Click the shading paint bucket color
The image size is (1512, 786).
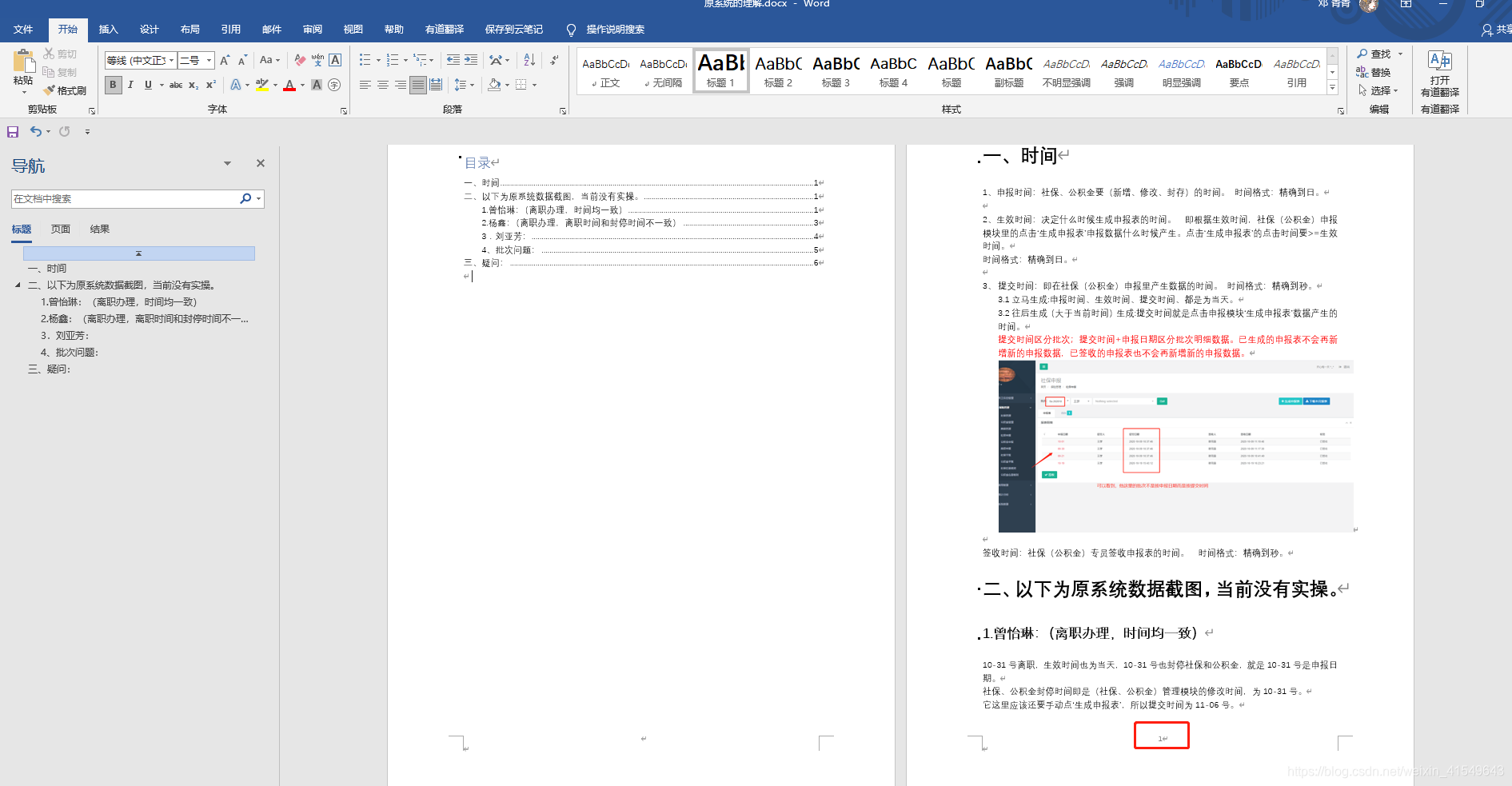494,85
